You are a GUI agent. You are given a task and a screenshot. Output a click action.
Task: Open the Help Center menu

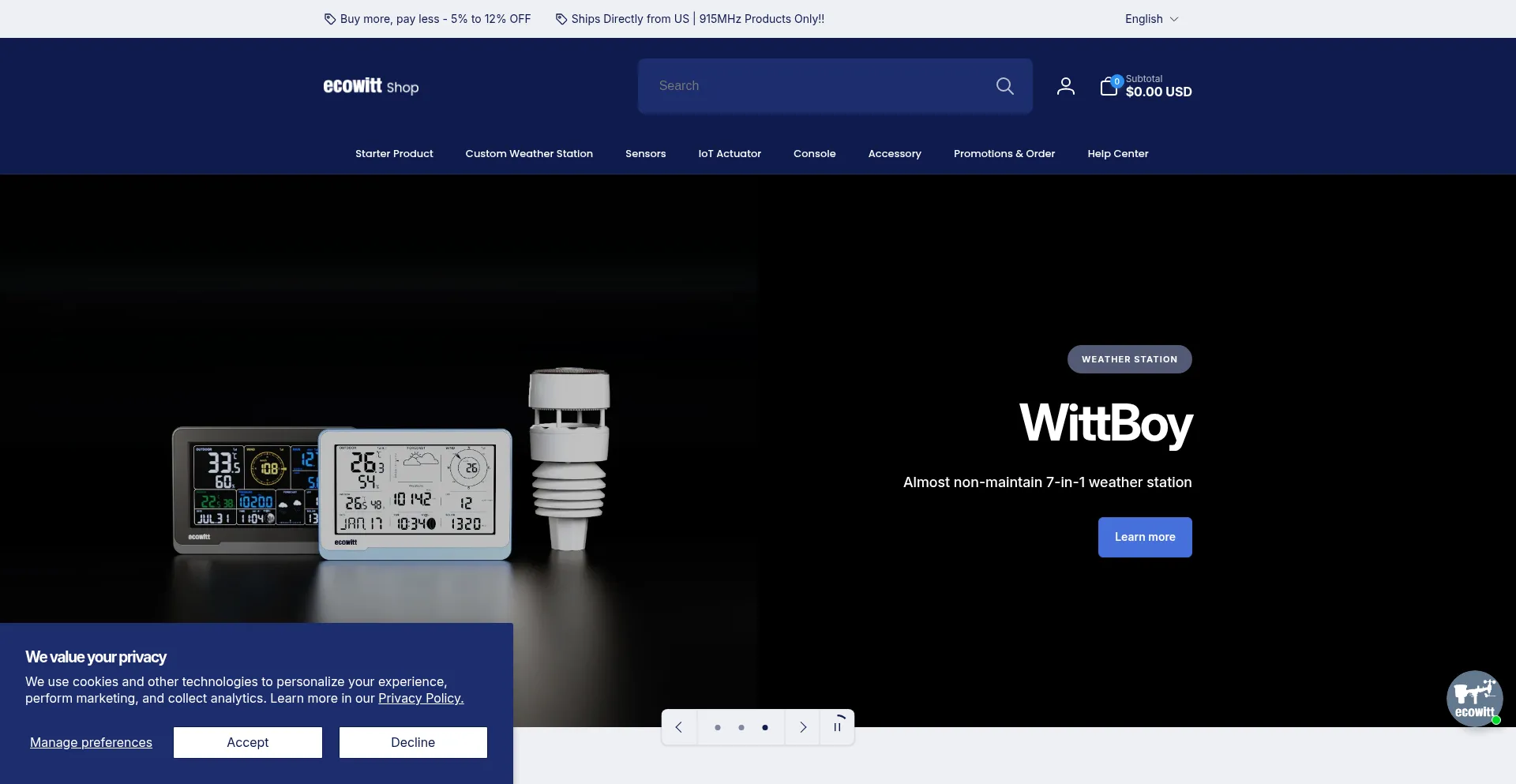pos(1118,154)
